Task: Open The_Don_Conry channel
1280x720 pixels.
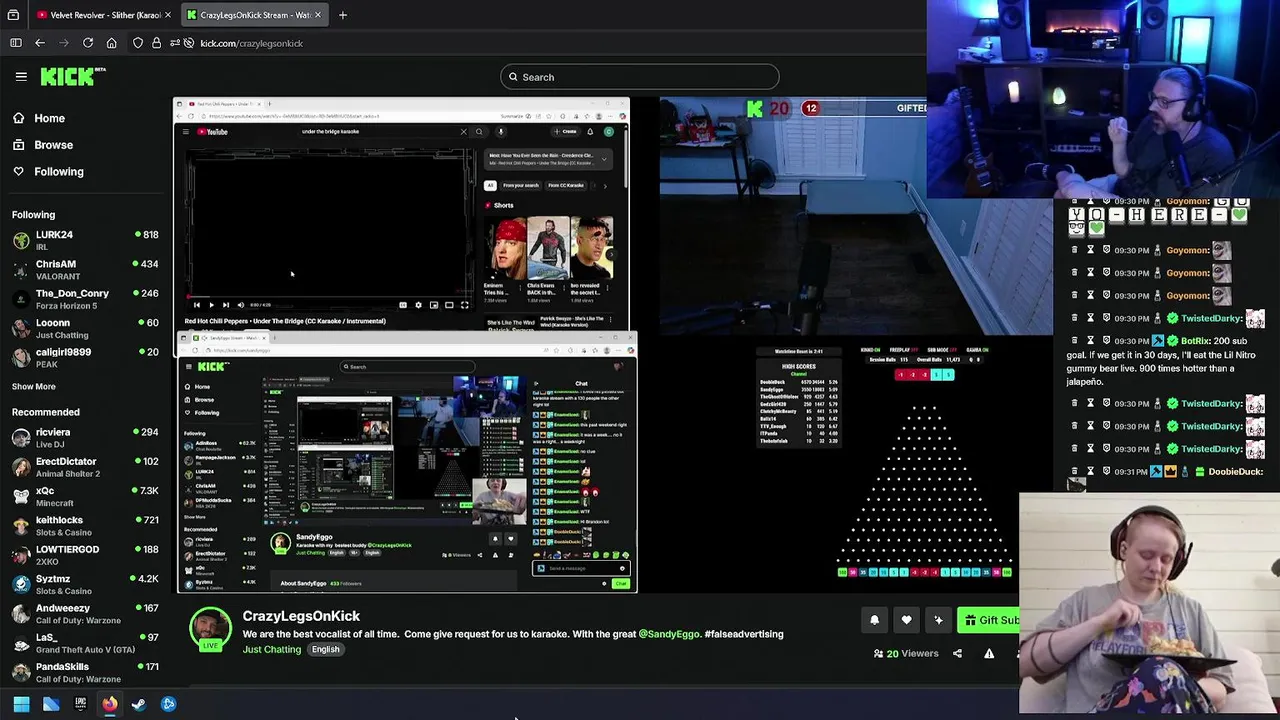Action: 85,299
